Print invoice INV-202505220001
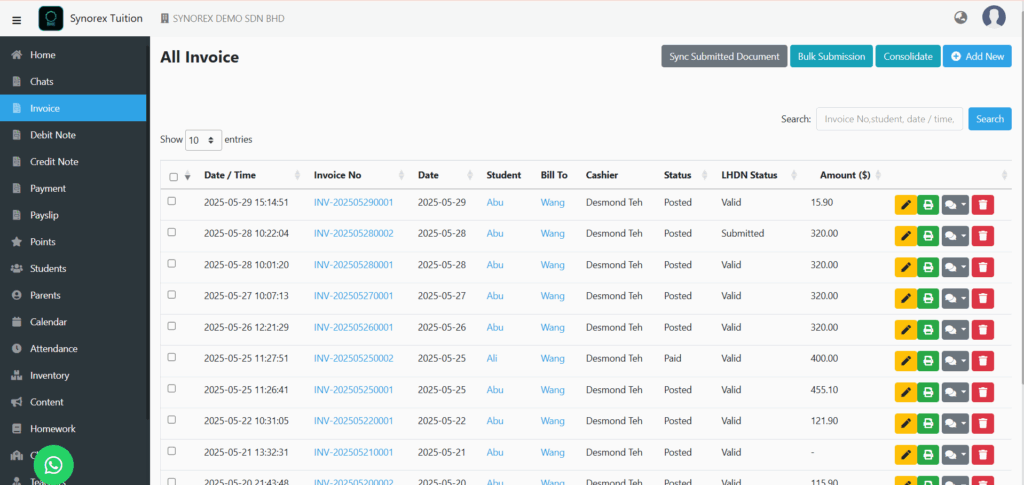Viewport: 1024px width, 485px height. (928, 423)
